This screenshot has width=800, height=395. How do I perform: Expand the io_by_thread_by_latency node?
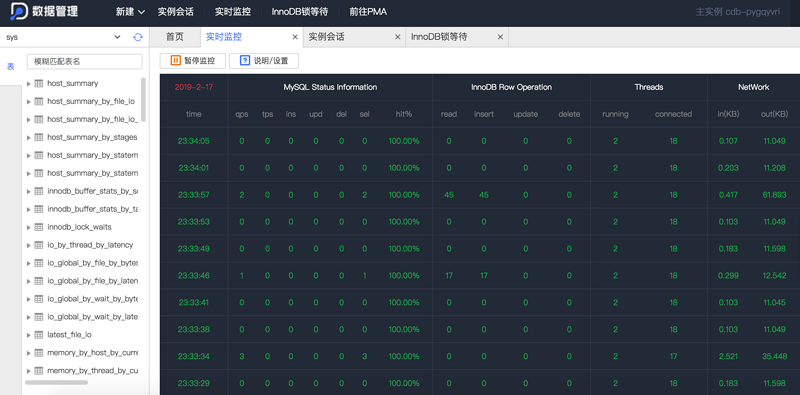click(29, 245)
